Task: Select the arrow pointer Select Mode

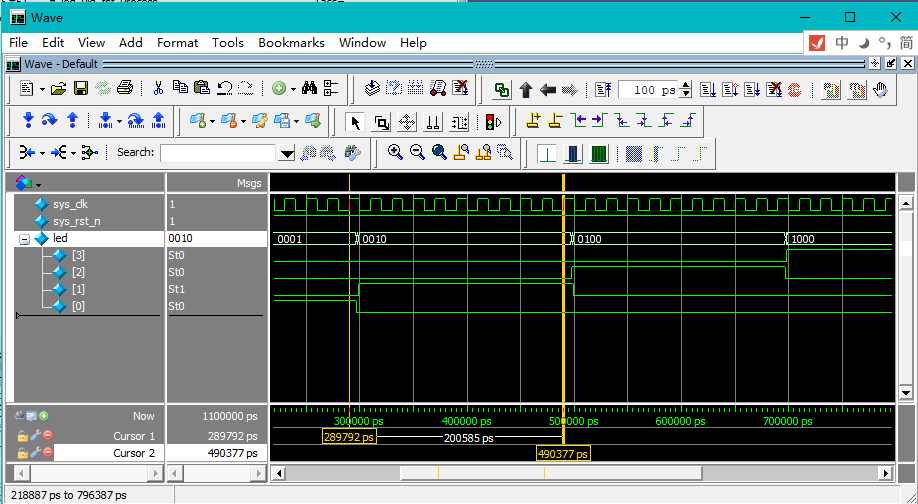Action: pyautogui.click(x=355, y=122)
